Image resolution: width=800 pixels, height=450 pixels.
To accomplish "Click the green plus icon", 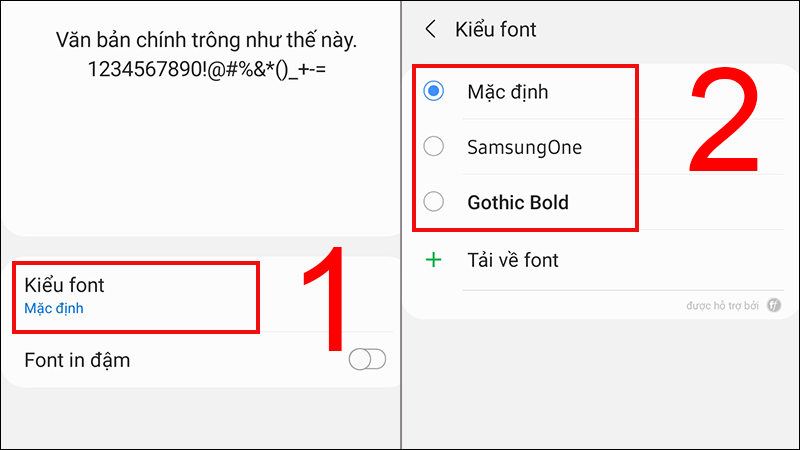I will 434,260.
